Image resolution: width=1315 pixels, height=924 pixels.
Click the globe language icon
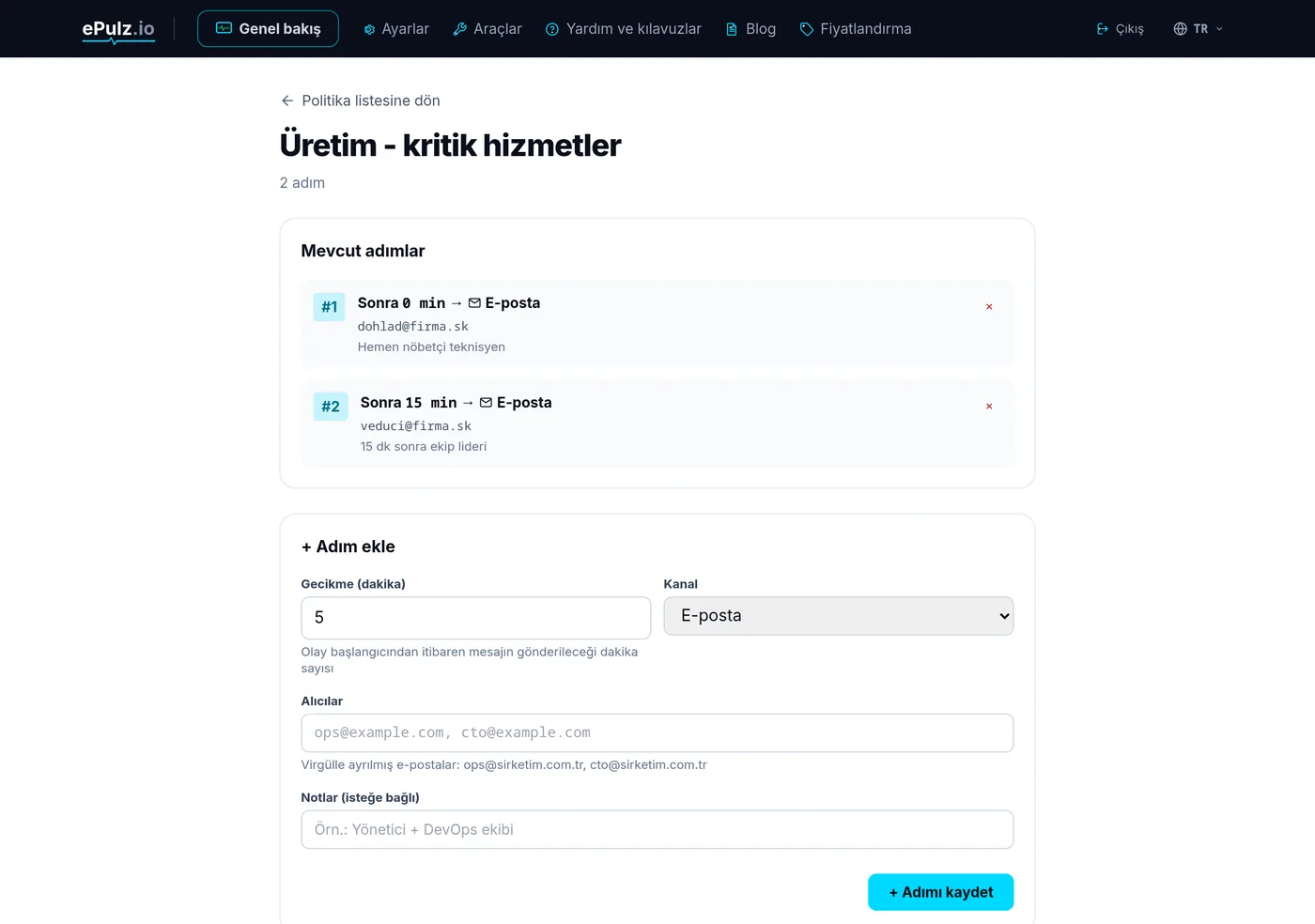click(1181, 29)
